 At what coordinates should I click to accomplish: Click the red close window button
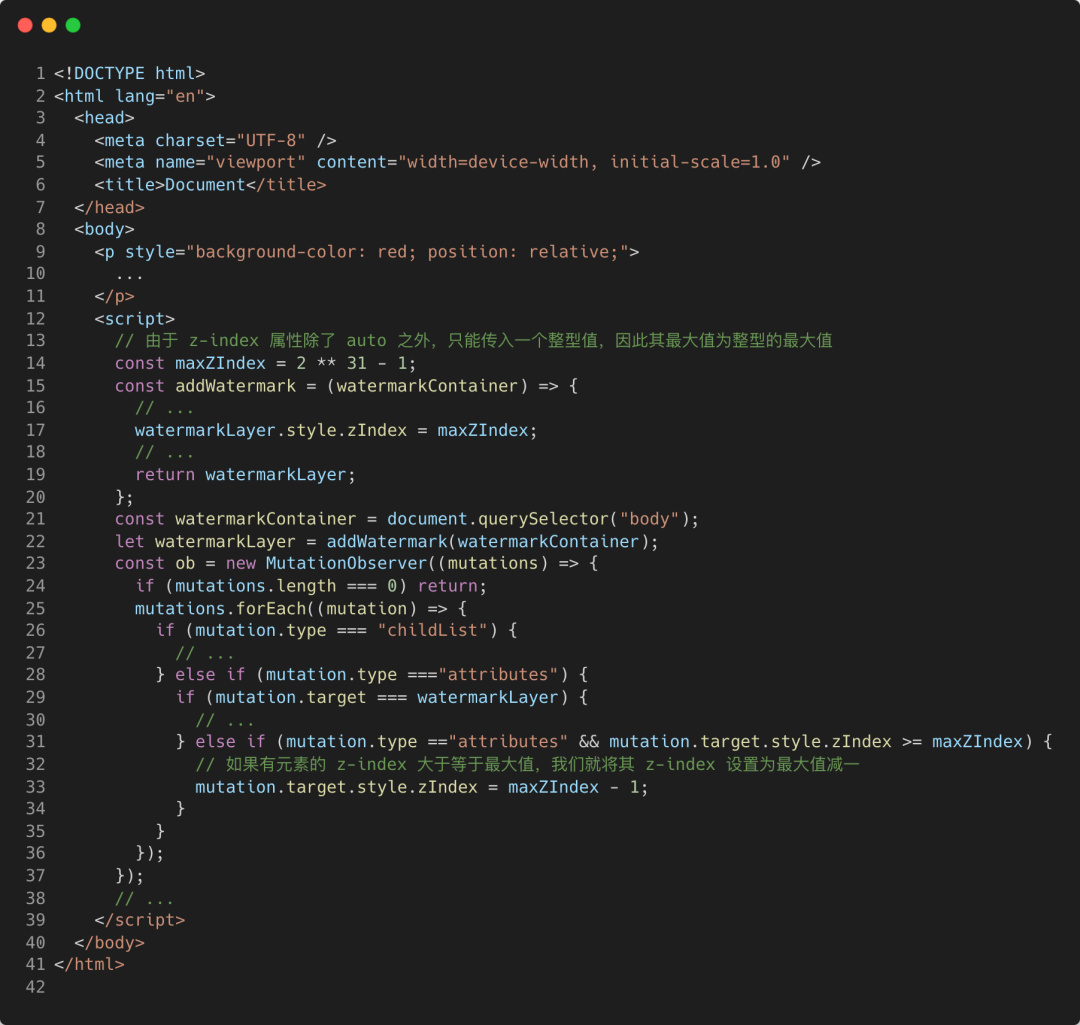[25, 25]
